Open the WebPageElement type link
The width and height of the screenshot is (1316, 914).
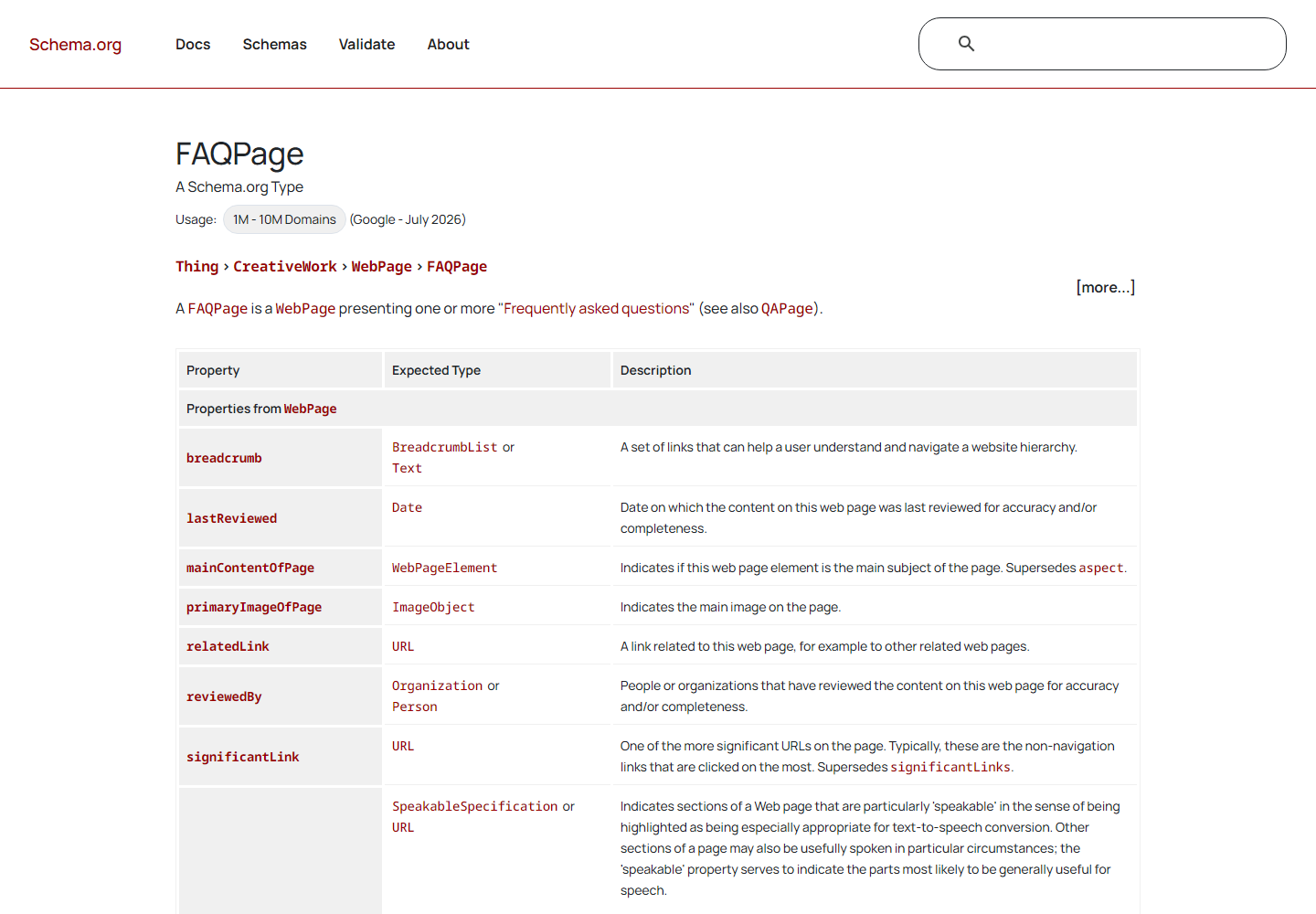[x=445, y=568]
